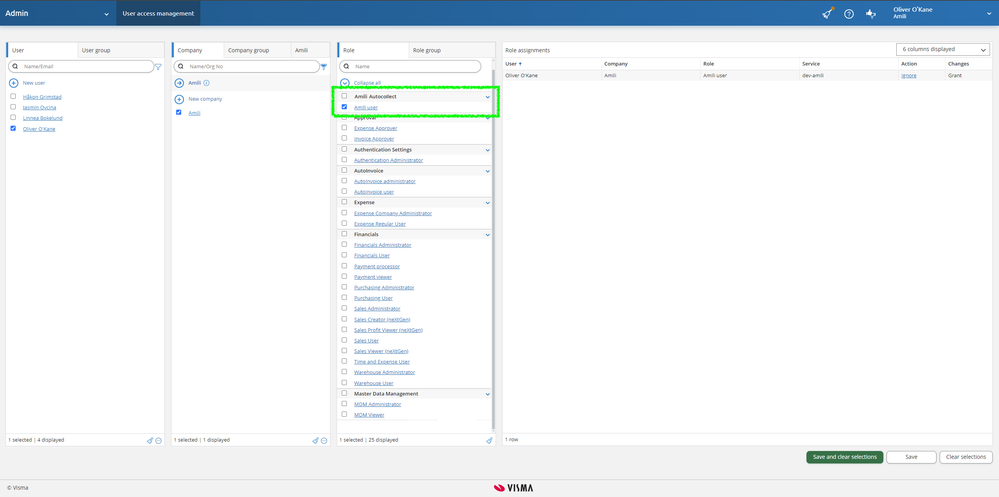The image size is (999, 497).
Task: Open the 6 columns displayed dropdown
Action: point(942,49)
